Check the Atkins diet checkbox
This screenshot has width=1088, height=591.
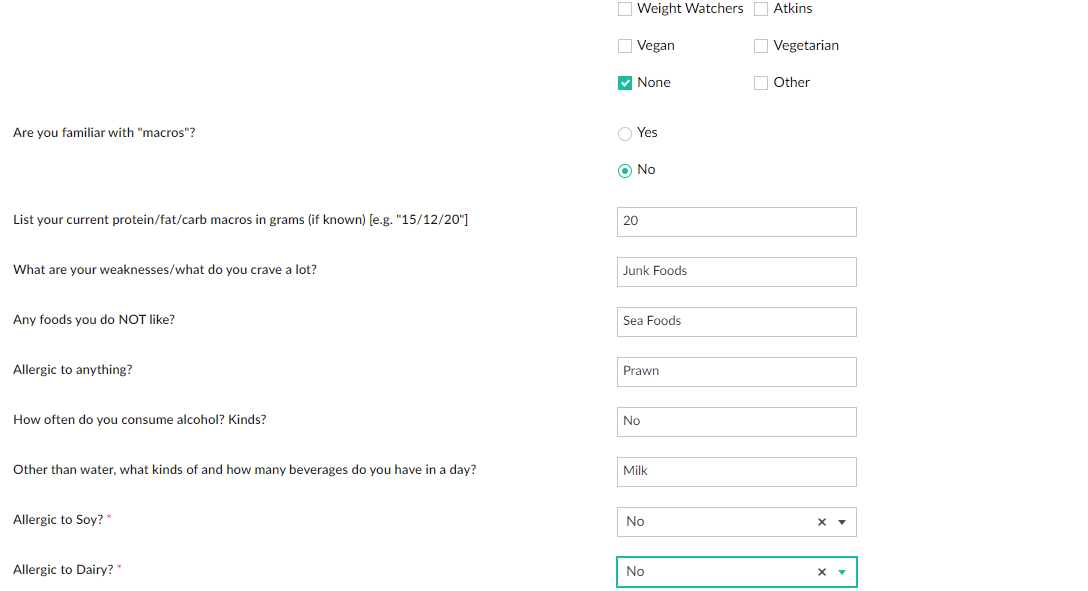tap(761, 9)
